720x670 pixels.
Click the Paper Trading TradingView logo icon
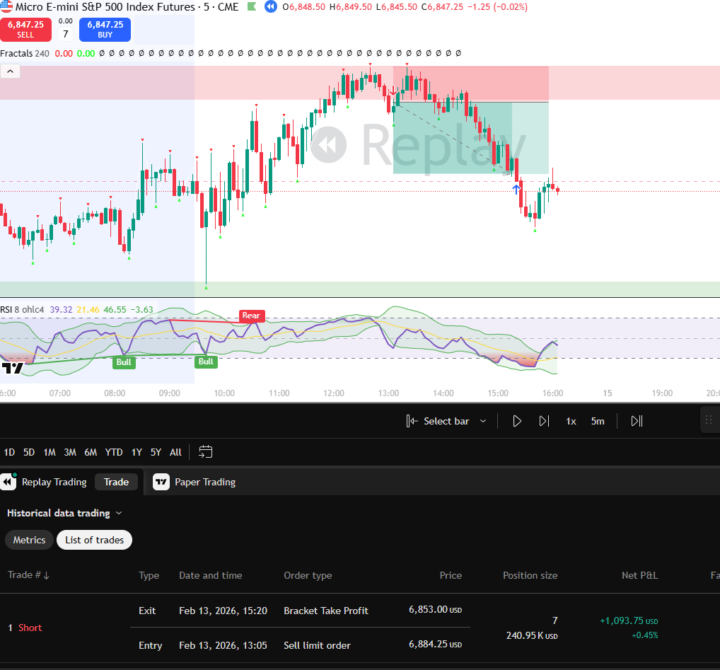(161, 482)
